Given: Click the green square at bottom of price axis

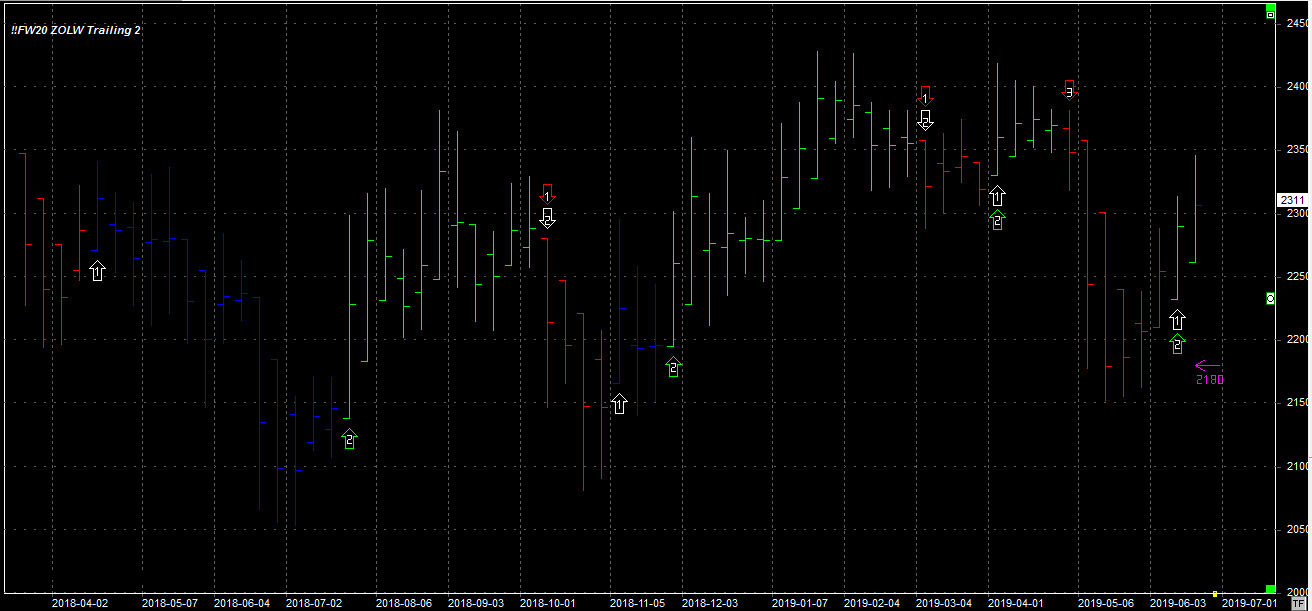Looking at the screenshot, I should (x=1270, y=589).
